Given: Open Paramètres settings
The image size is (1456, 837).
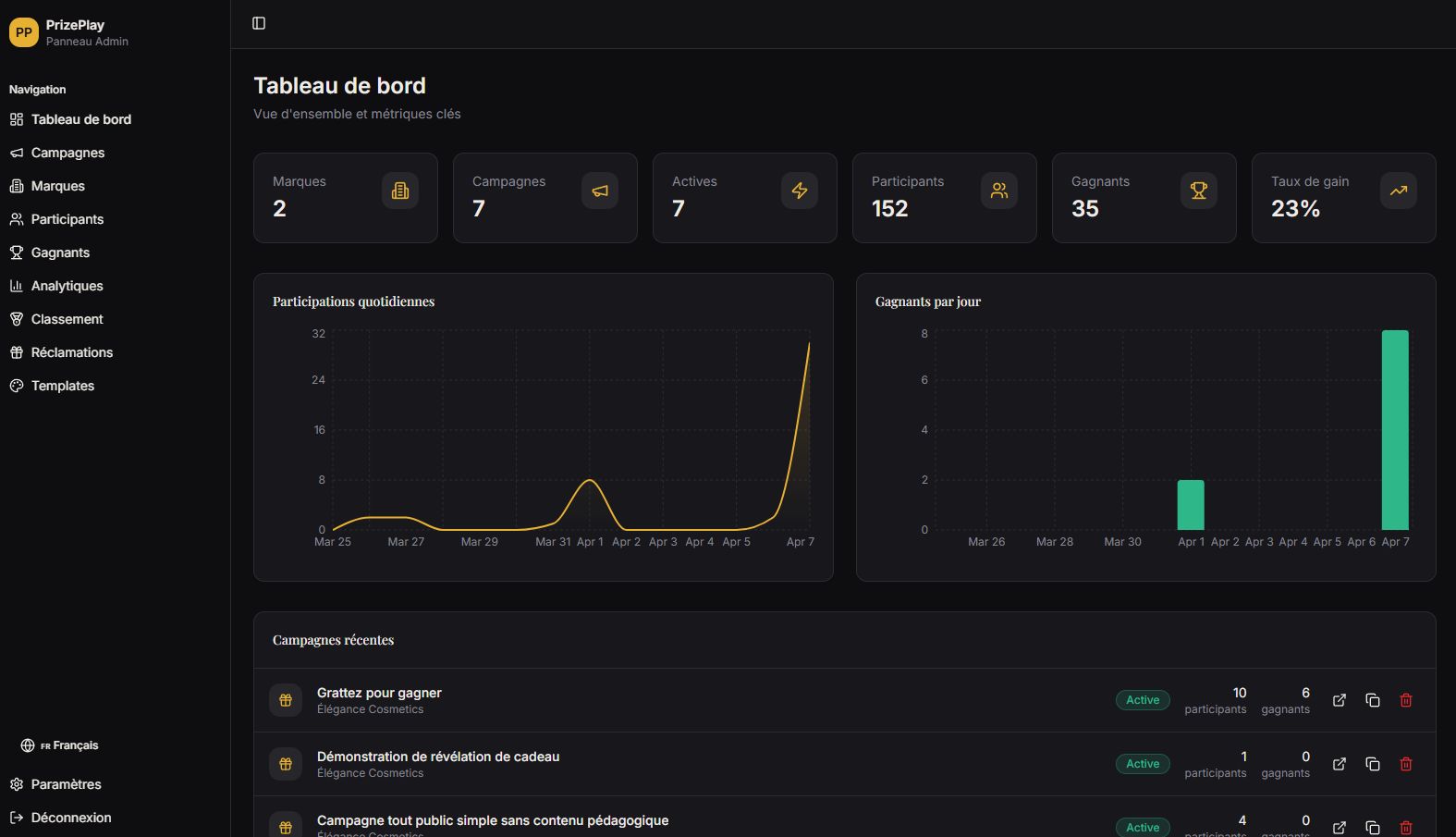Looking at the screenshot, I should [66, 784].
